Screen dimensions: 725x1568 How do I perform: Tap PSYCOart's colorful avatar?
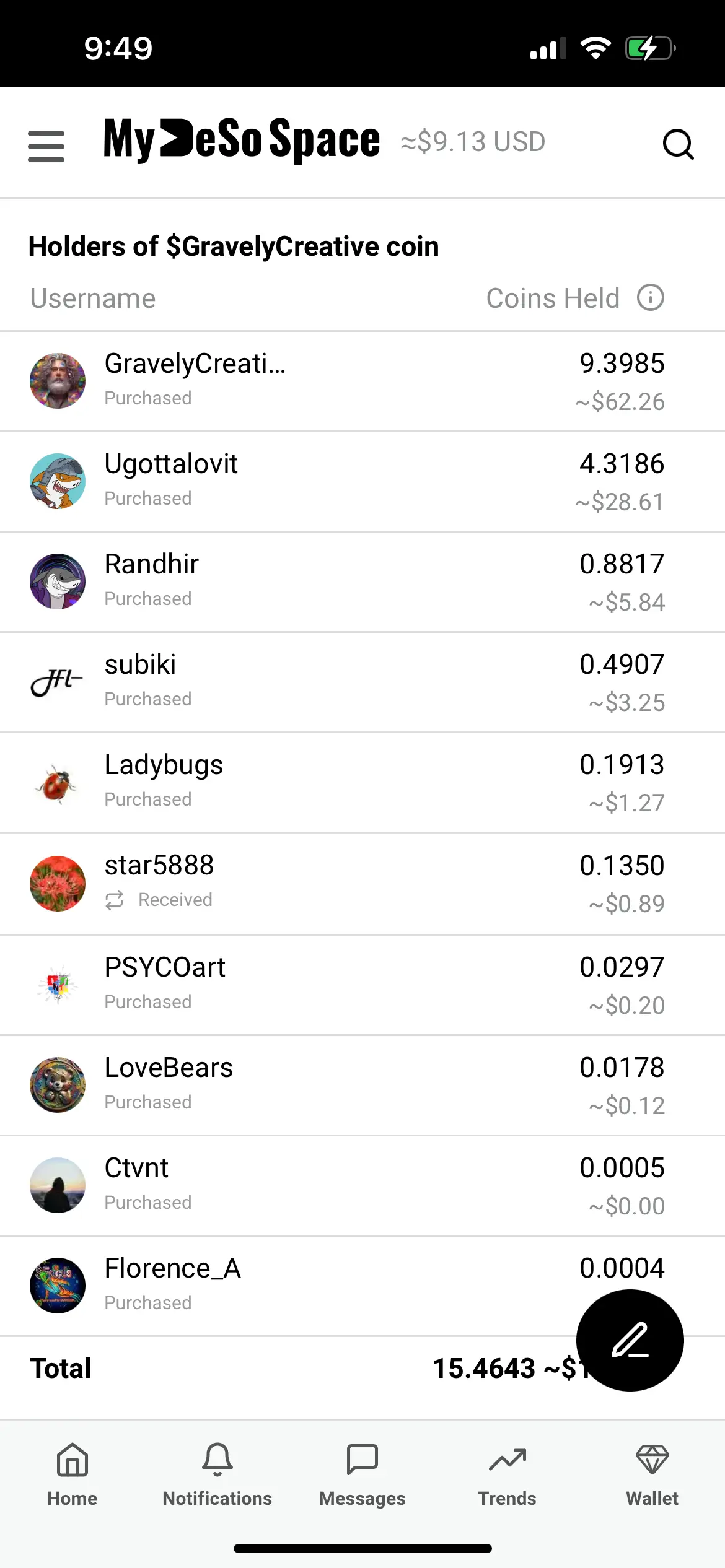tap(58, 985)
